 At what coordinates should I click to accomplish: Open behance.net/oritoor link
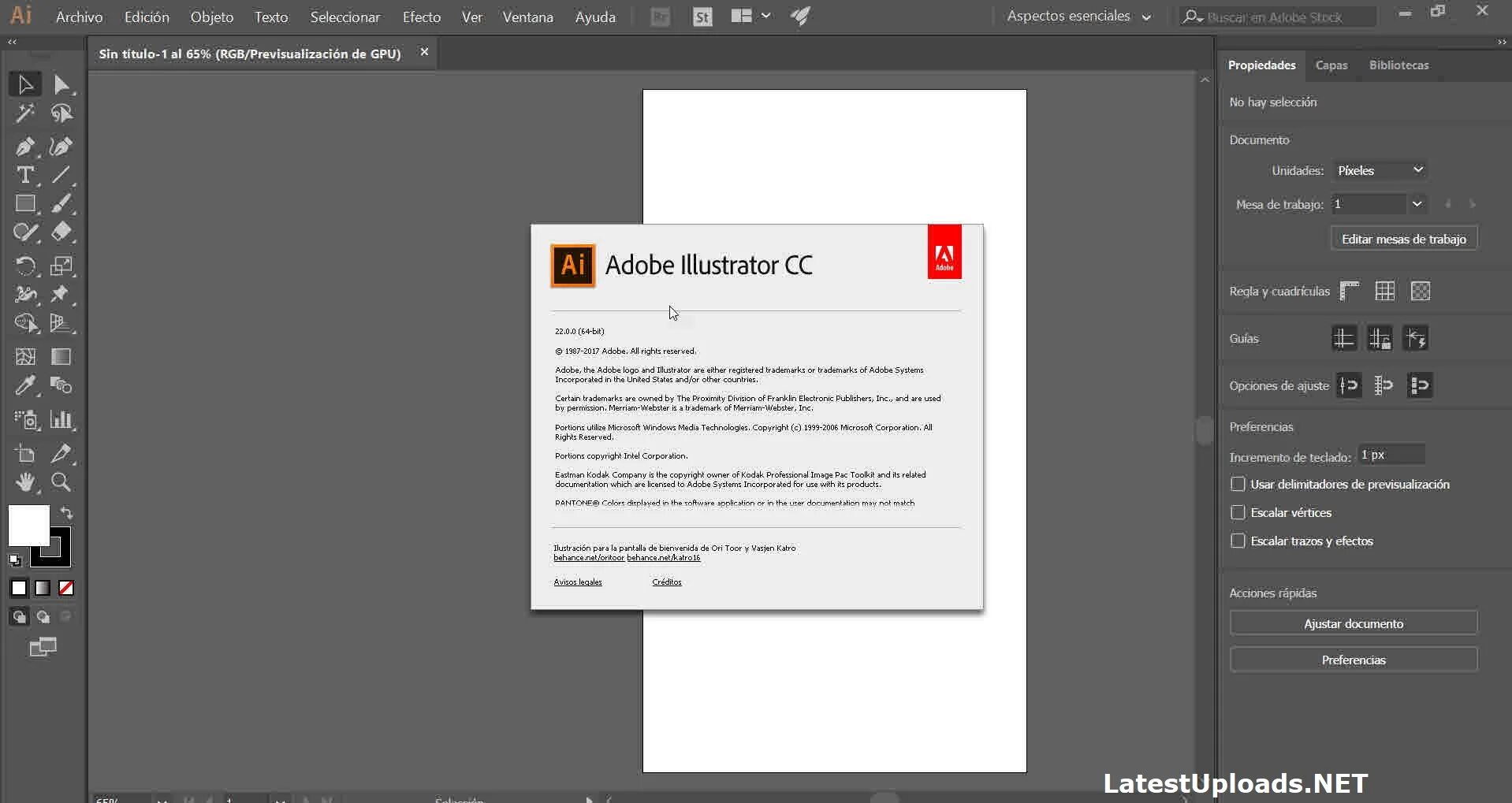pyautogui.click(x=589, y=558)
